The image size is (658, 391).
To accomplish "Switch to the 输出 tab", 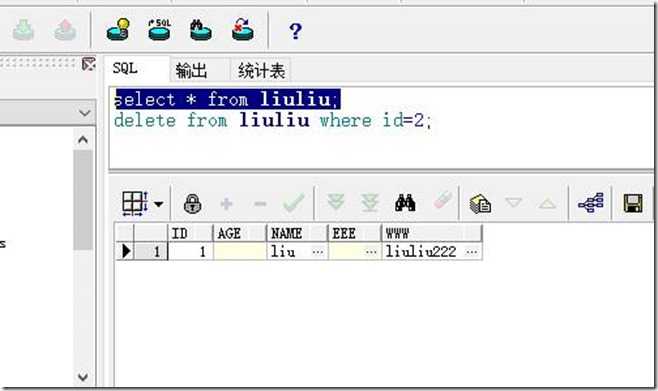I will point(191,70).
